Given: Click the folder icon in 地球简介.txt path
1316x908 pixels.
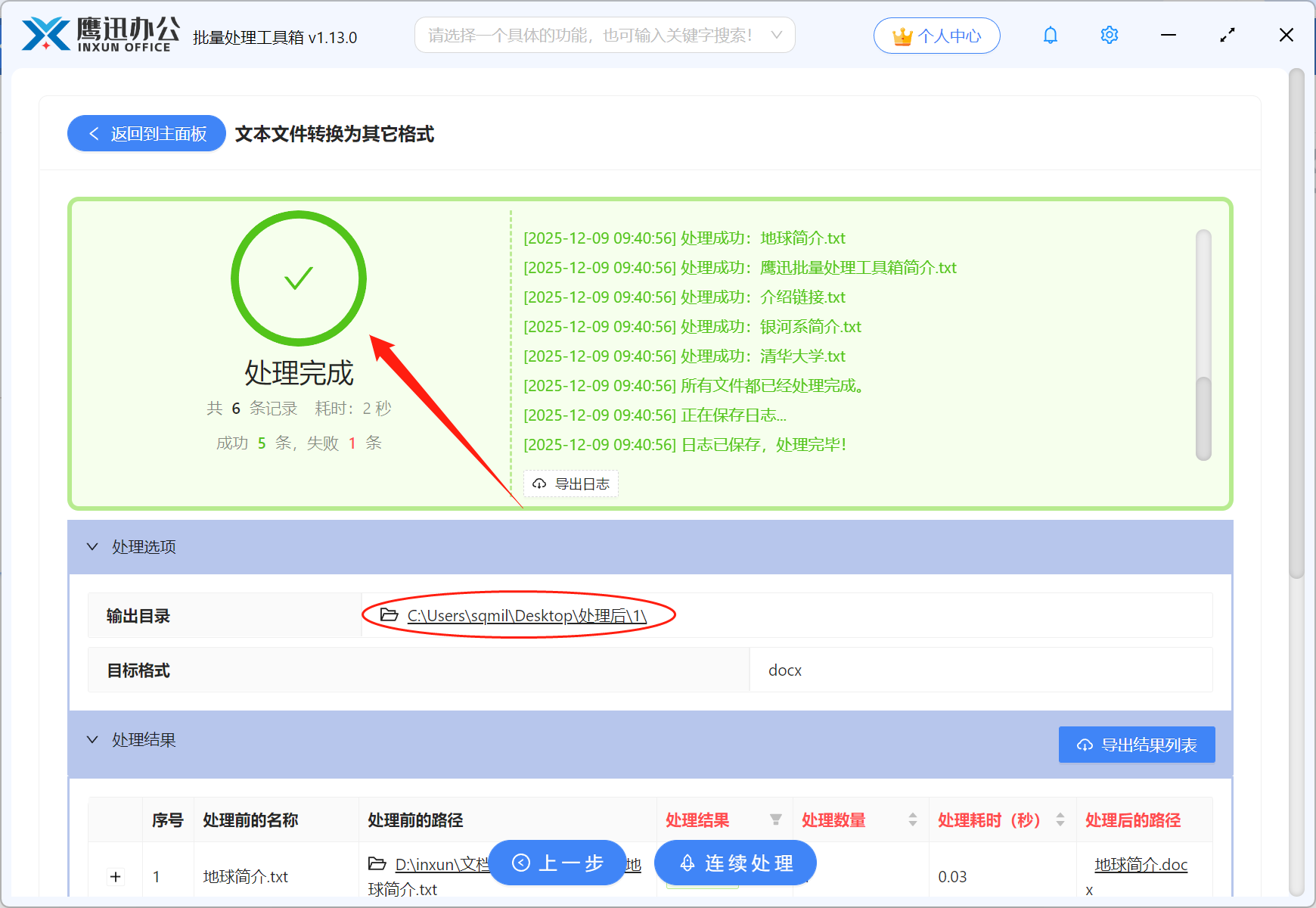Looking at the screenshot, I should [379, 863].
